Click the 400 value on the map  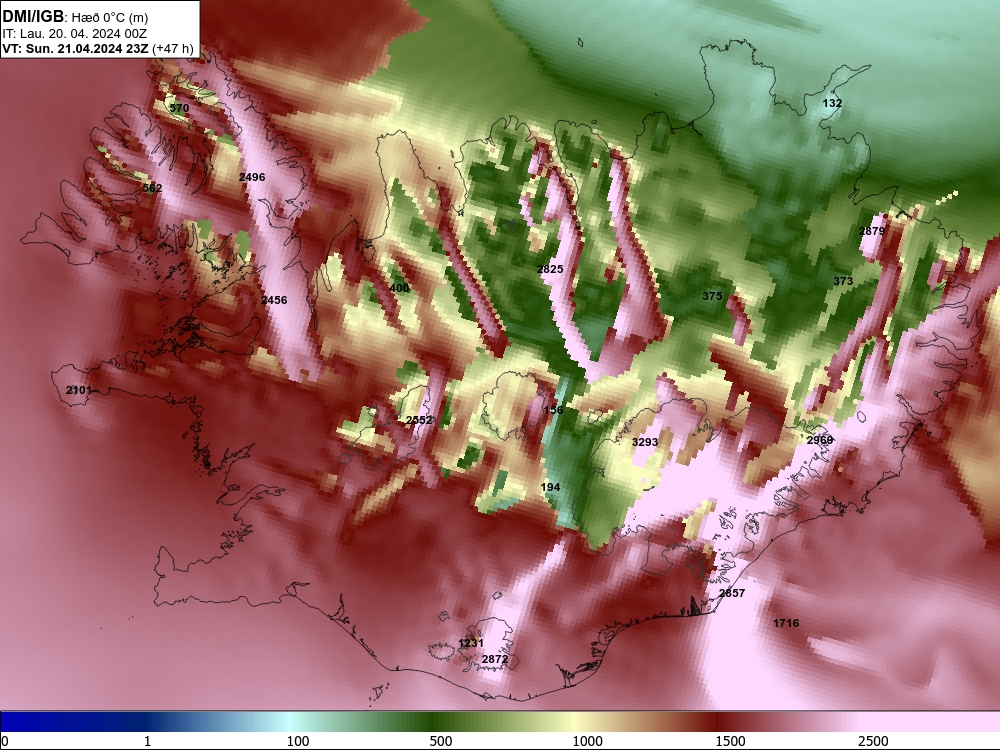(399, 288)
